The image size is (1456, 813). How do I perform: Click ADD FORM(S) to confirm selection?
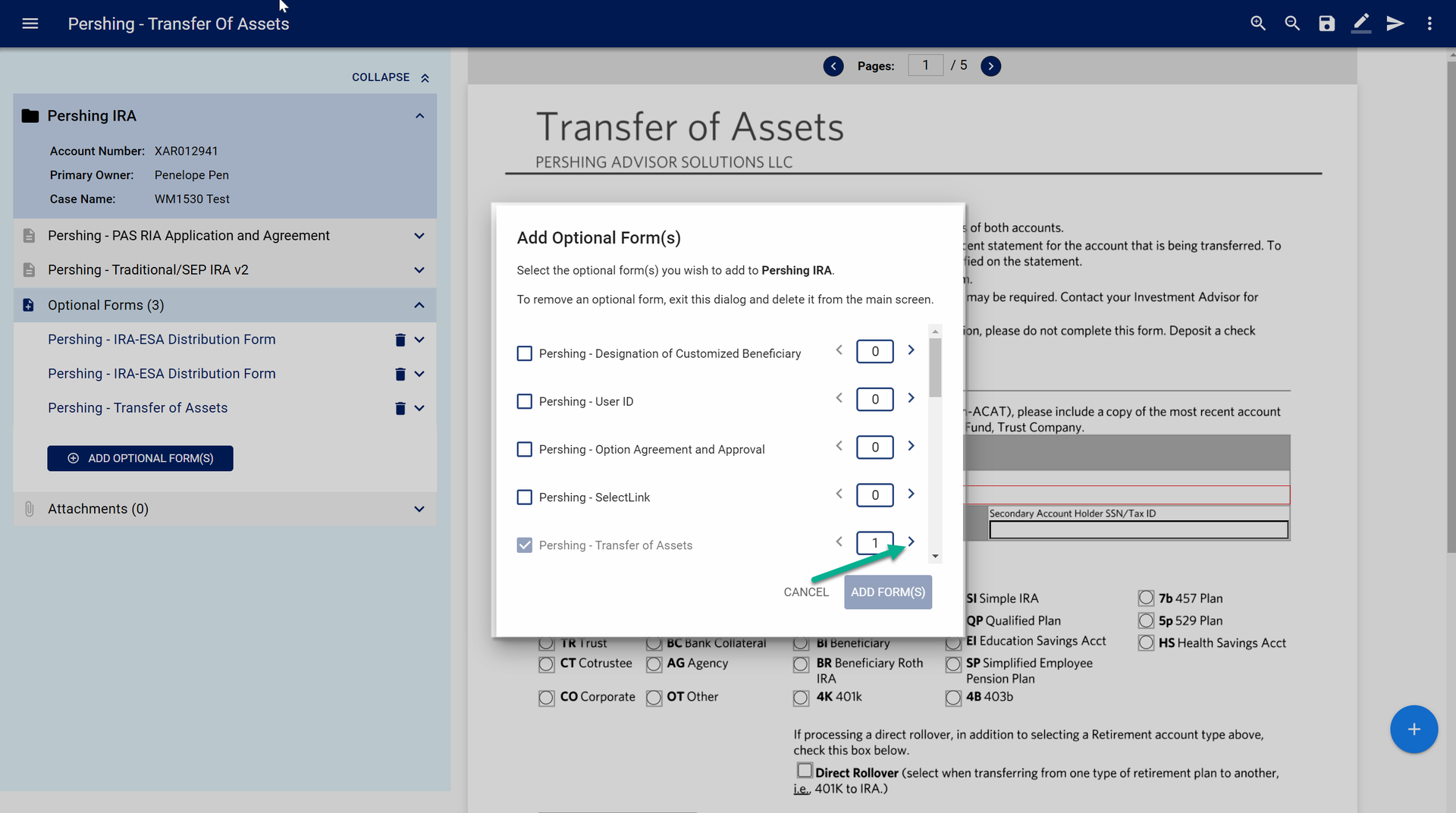point(888,592)
